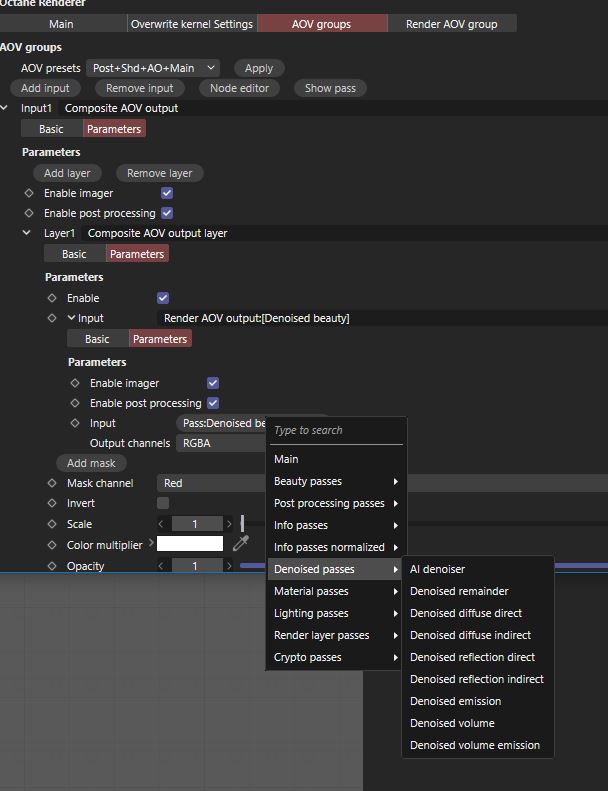Click the Show pass button
This screenshot has height=791, width=608.
click(x=330, y=88)
